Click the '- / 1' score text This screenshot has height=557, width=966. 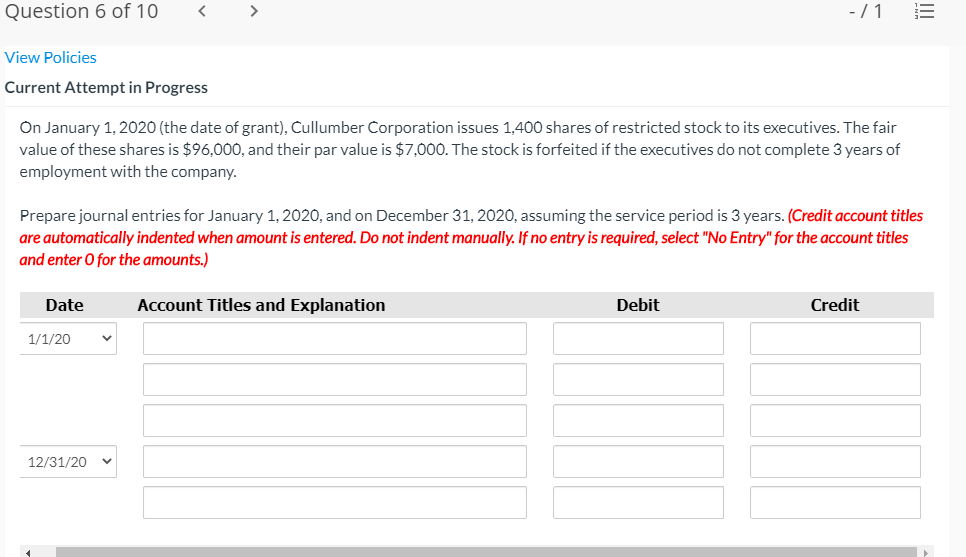coord(866,11)
